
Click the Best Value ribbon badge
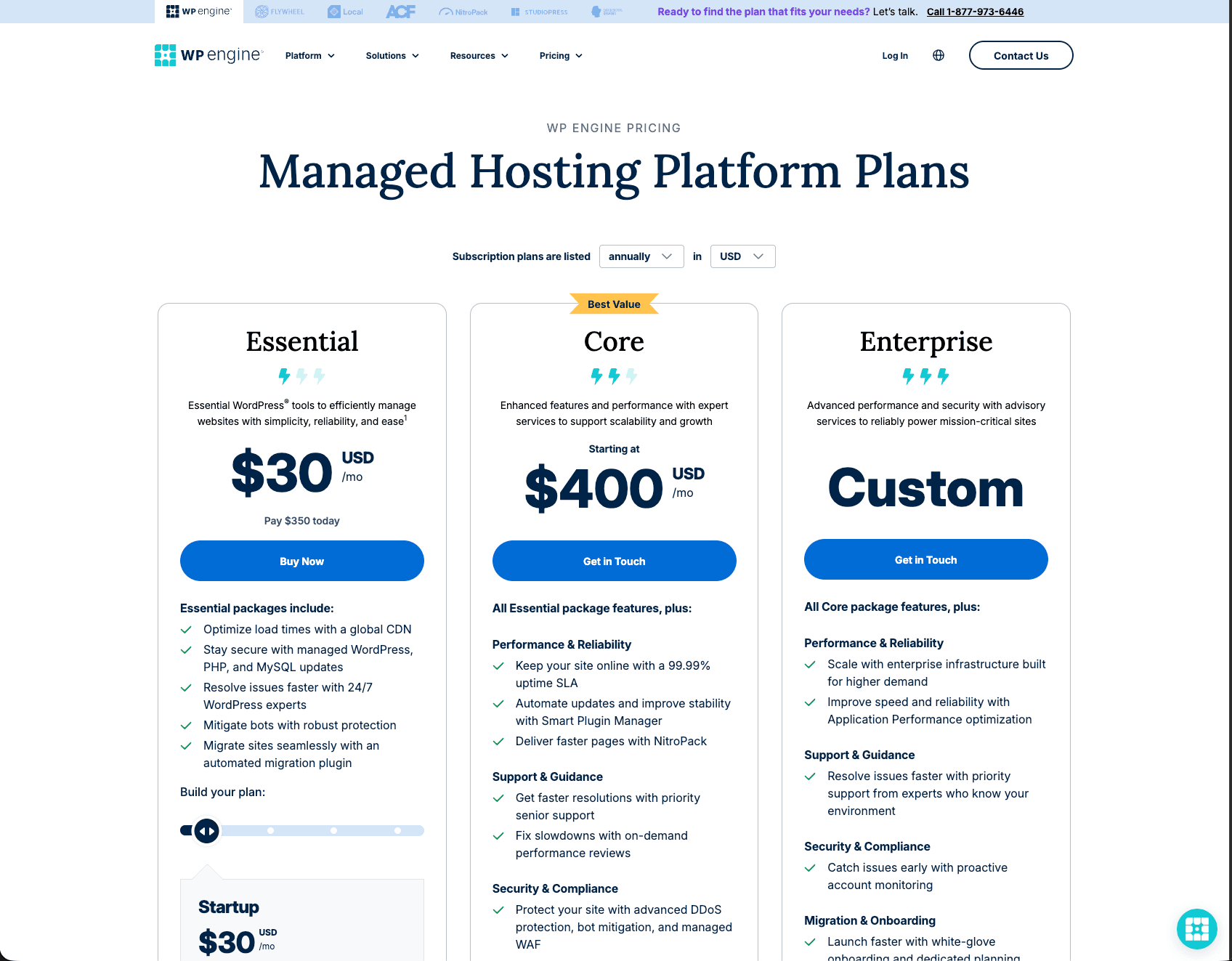click(614, 304)
